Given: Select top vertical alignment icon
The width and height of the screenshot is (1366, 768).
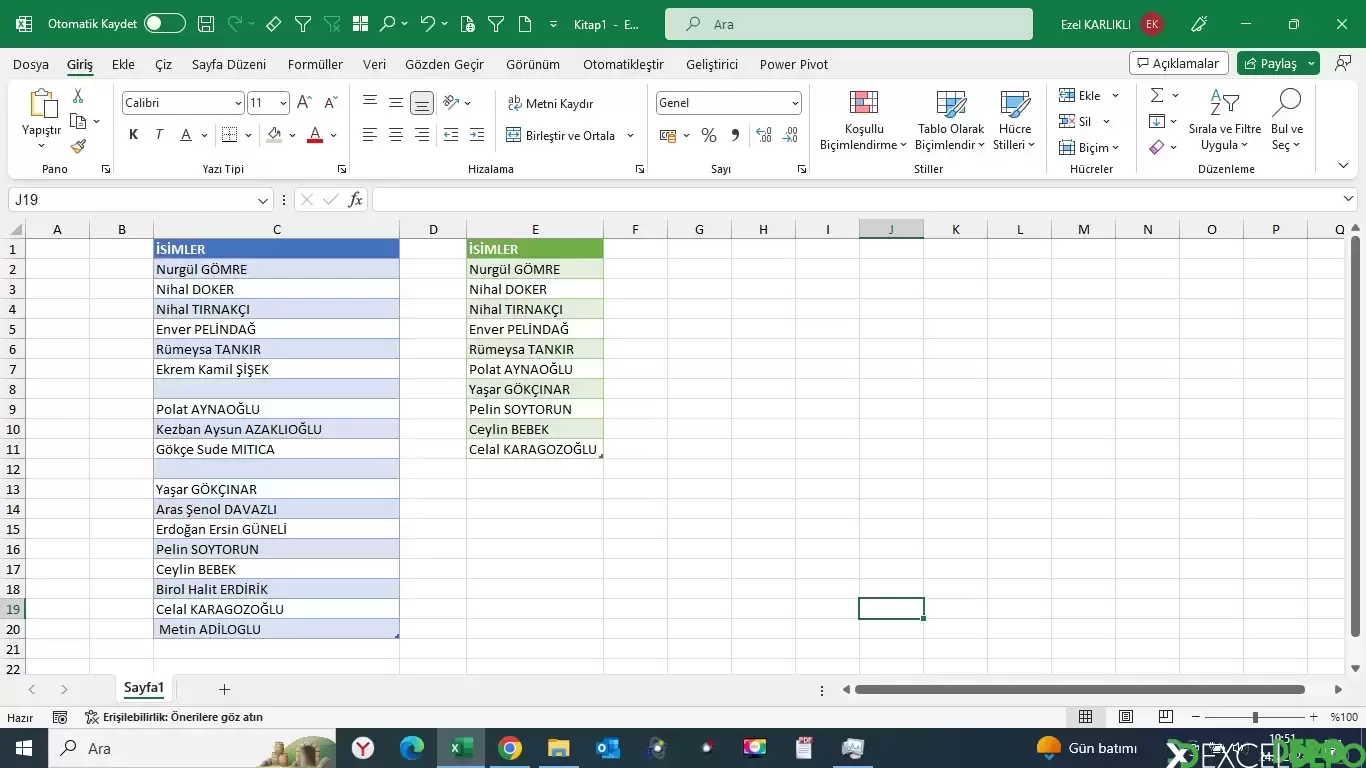Looking at the screenshot, I should [x=370, y=103].
